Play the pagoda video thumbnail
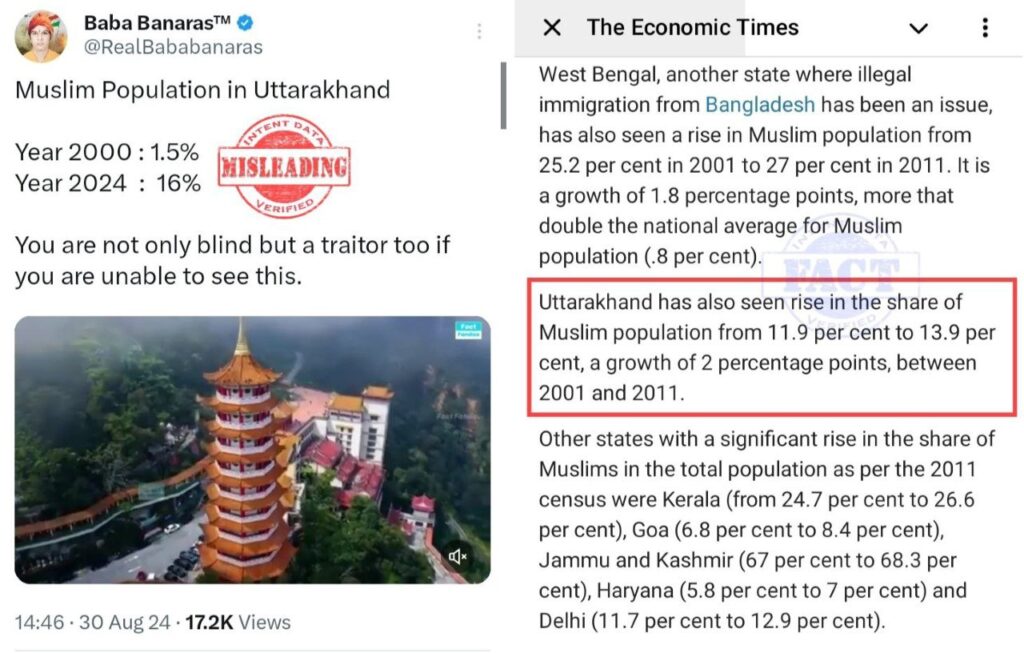The image size is (1024, 653). 252,450
